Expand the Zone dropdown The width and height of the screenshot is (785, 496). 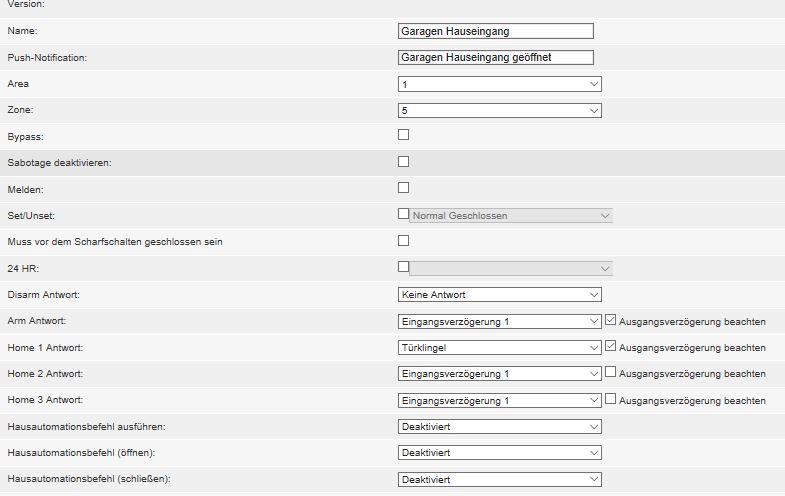[x=499, y=110]
